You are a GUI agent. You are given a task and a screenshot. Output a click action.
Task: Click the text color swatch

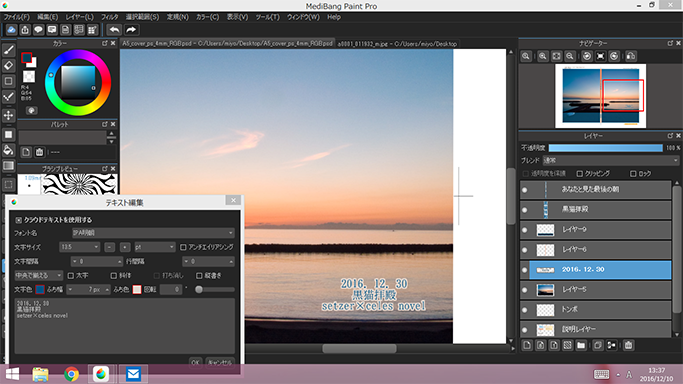click(40, 290)
